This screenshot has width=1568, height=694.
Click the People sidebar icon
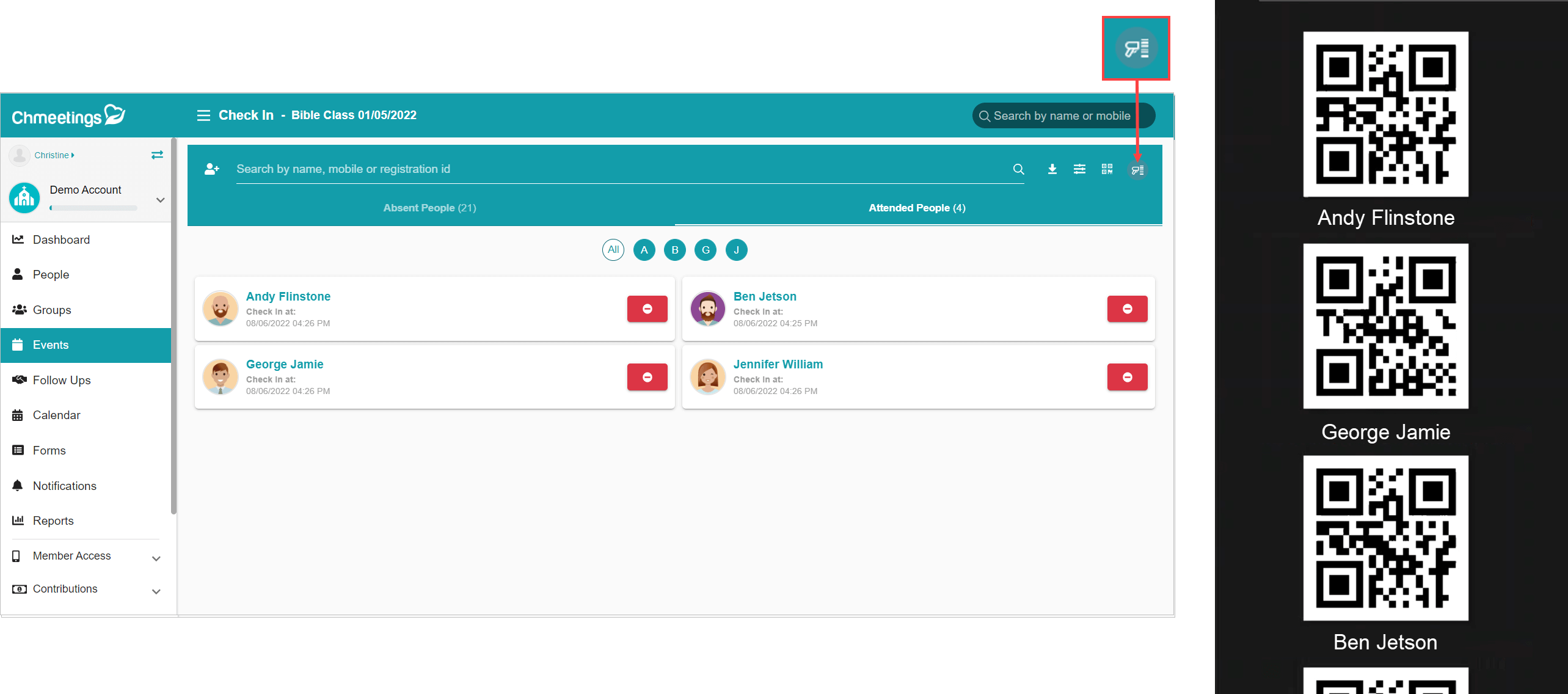18,274
